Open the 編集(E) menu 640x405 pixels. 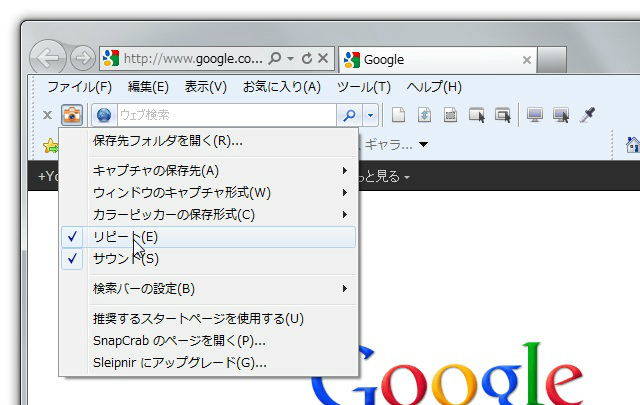(148, 87)
